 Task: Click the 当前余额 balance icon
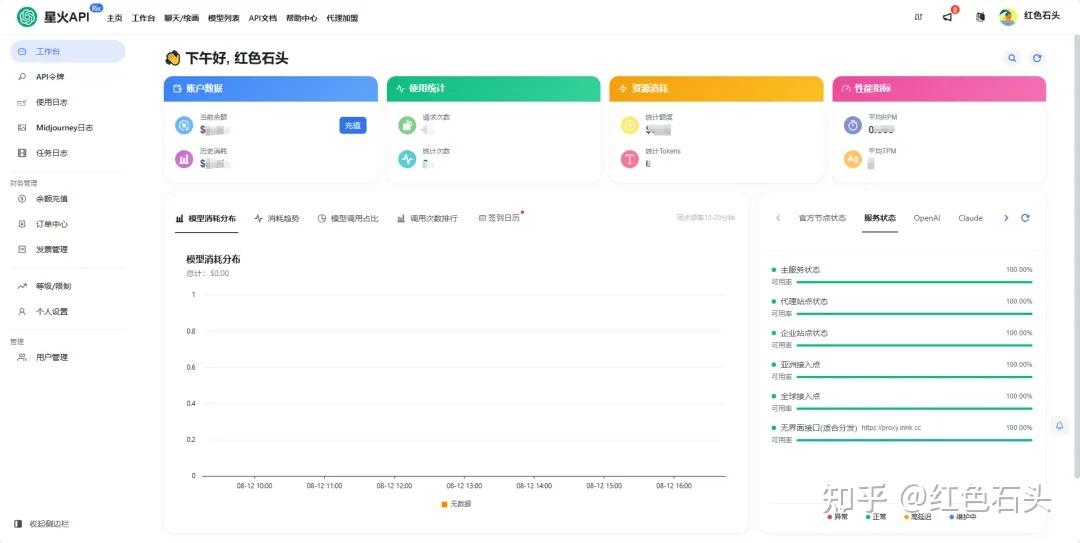tap(184, 125)
